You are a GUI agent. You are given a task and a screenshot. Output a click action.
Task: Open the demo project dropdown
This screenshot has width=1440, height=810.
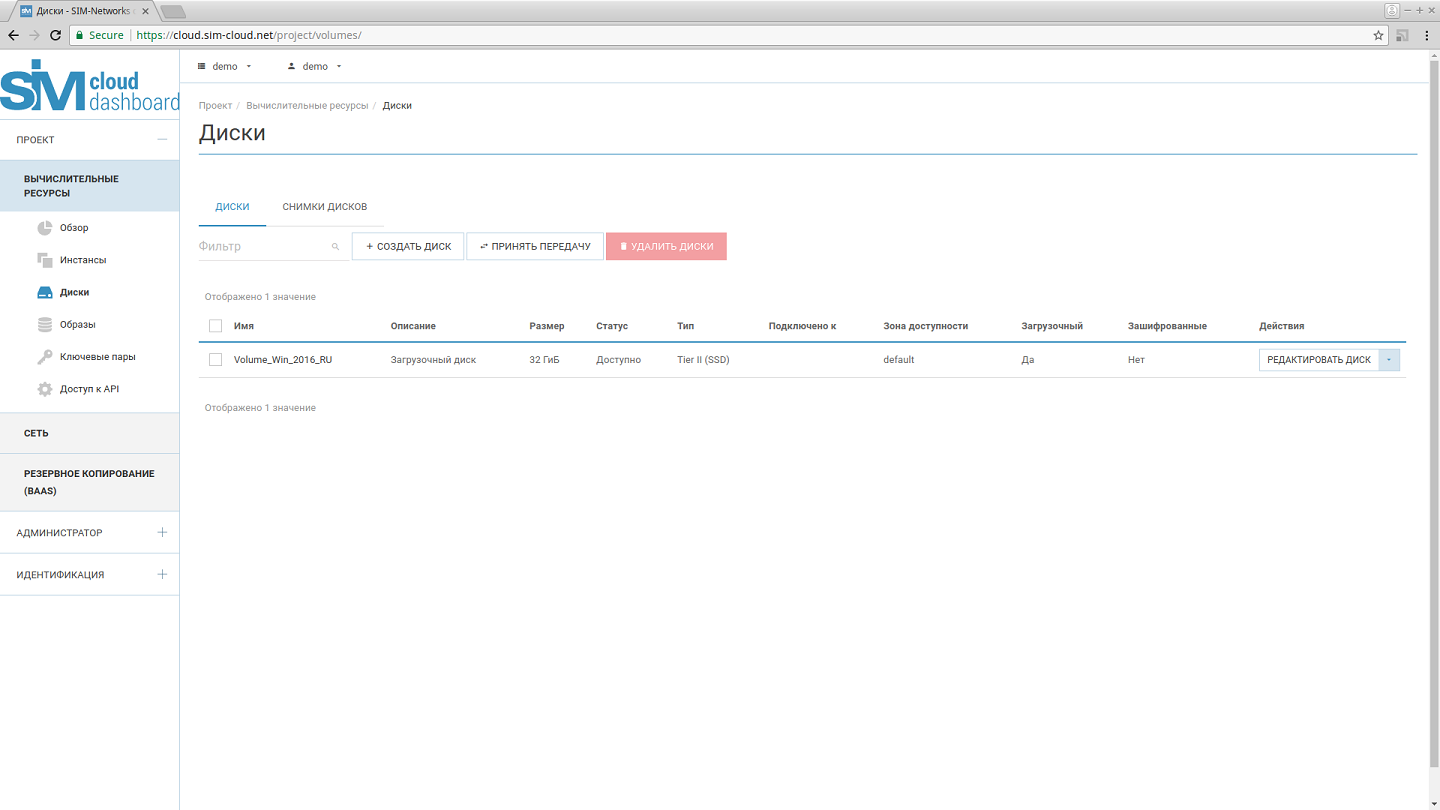(225, 66)
